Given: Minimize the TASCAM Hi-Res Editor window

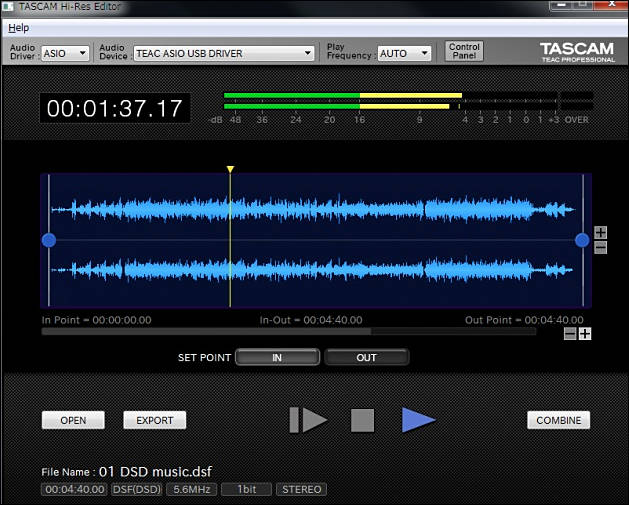Looking at the screenshot, I should [562, 5].
